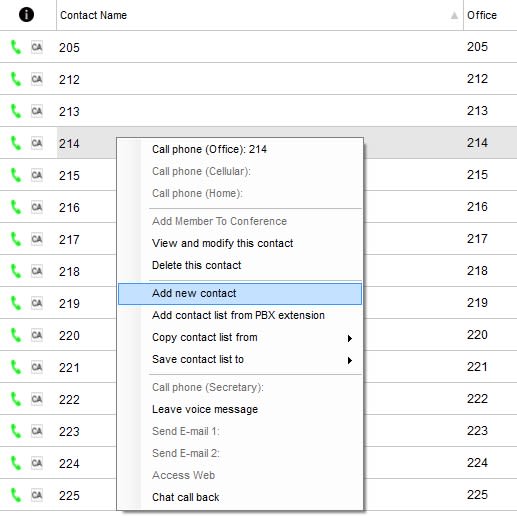Click the CA icon for contact 225
This screenshot has height=516, width=517.
(37, 495)
